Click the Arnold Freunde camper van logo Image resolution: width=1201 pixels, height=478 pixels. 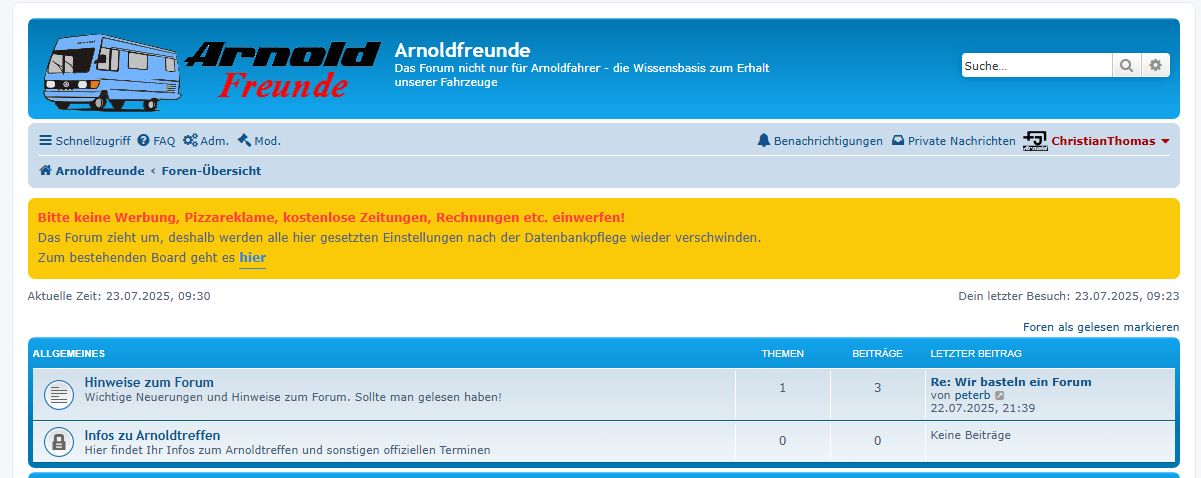point(212,70)
